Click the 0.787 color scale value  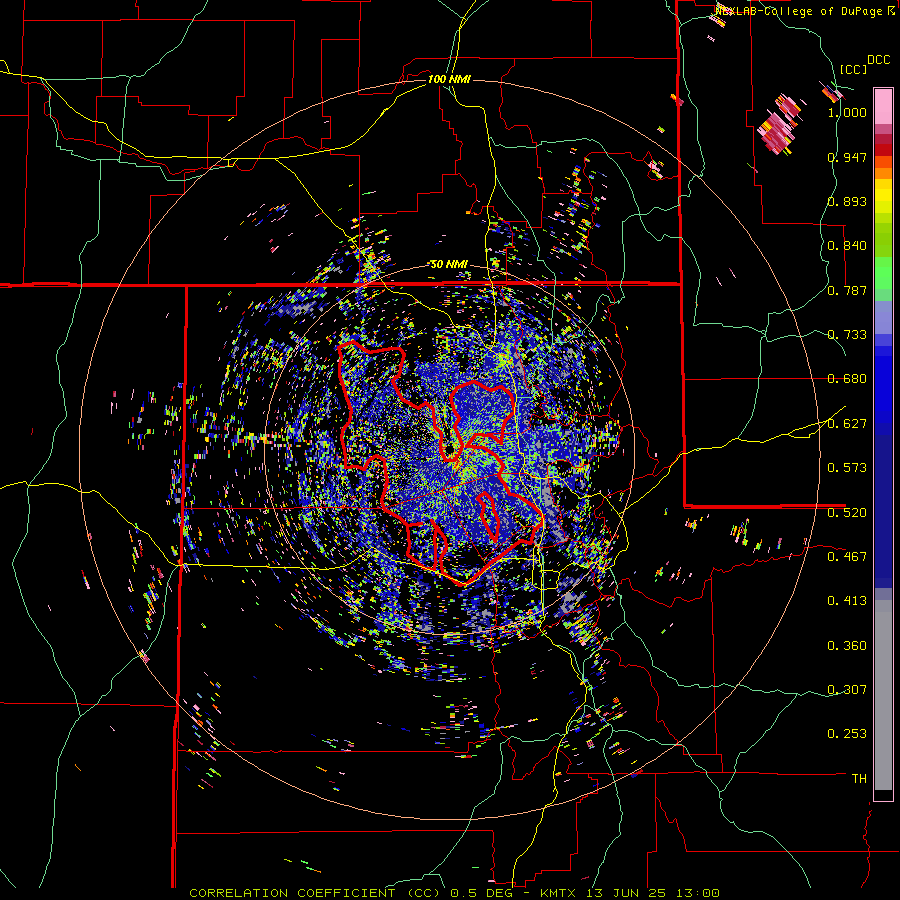click(x=847, y=290)
